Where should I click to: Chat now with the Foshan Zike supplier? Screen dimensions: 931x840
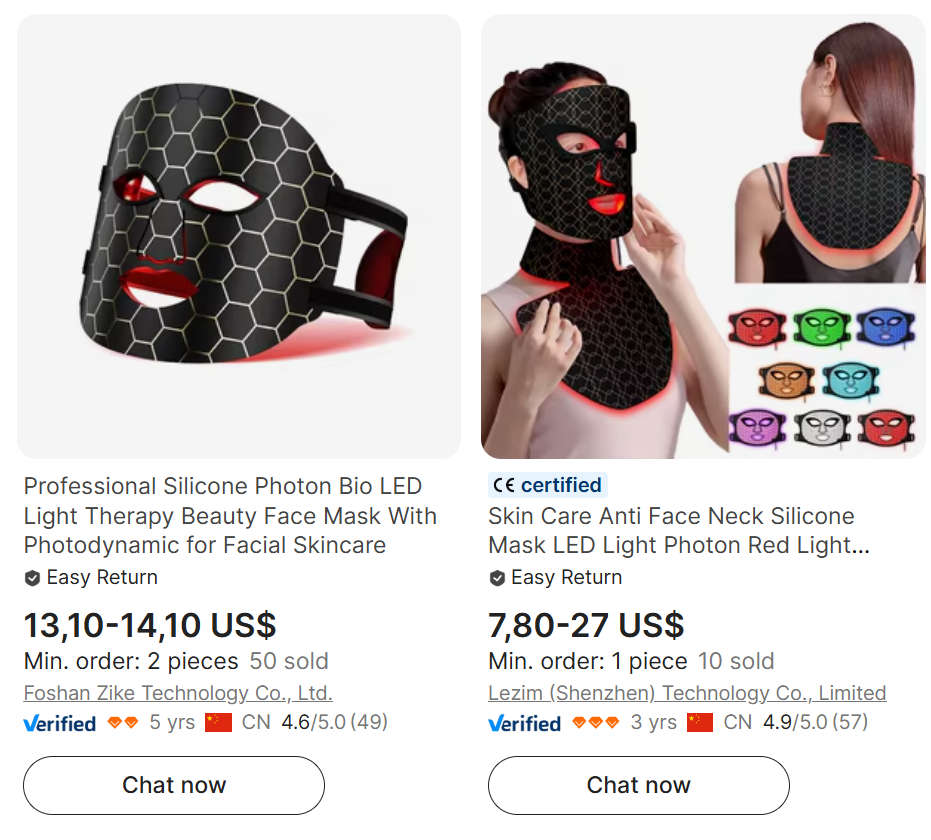(x=174, y=785)
